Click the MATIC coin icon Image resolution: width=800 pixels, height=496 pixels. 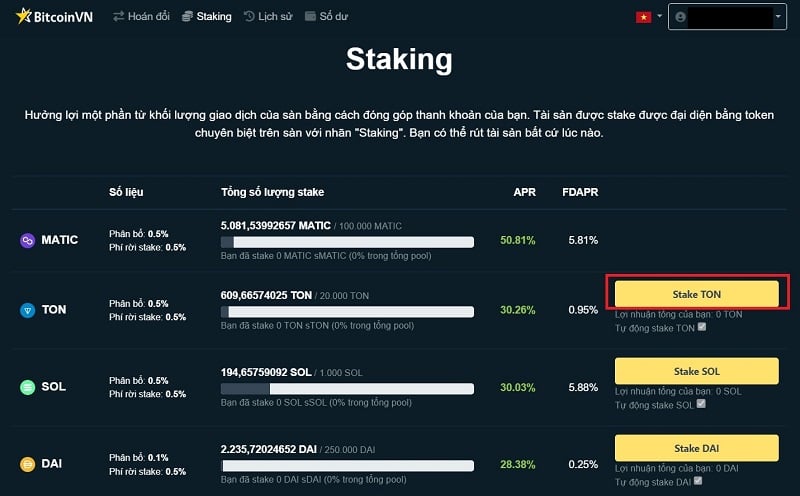(x=27, y=241)
